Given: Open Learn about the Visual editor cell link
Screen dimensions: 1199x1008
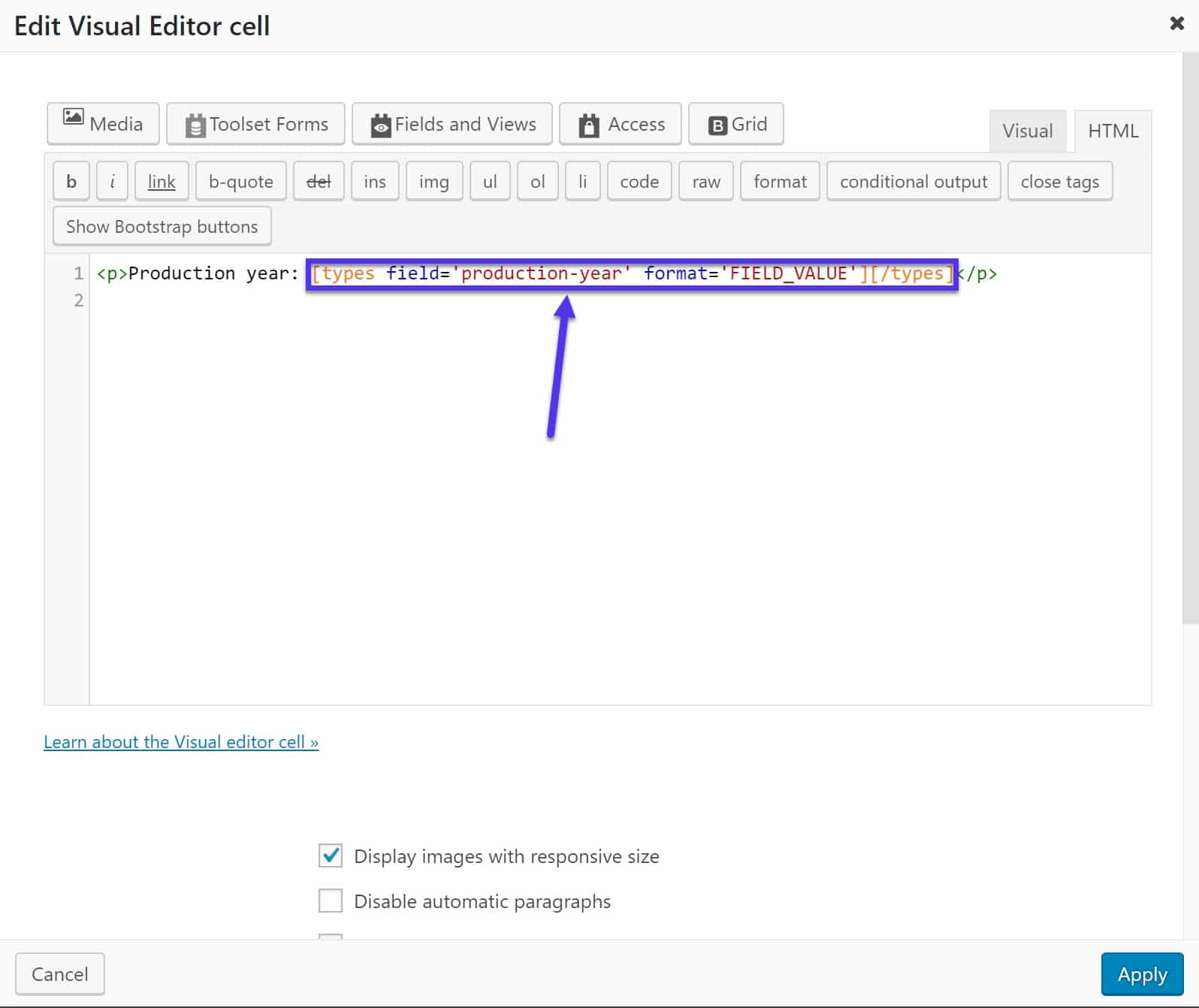Looking at the screenshot, I should (181, 742).
